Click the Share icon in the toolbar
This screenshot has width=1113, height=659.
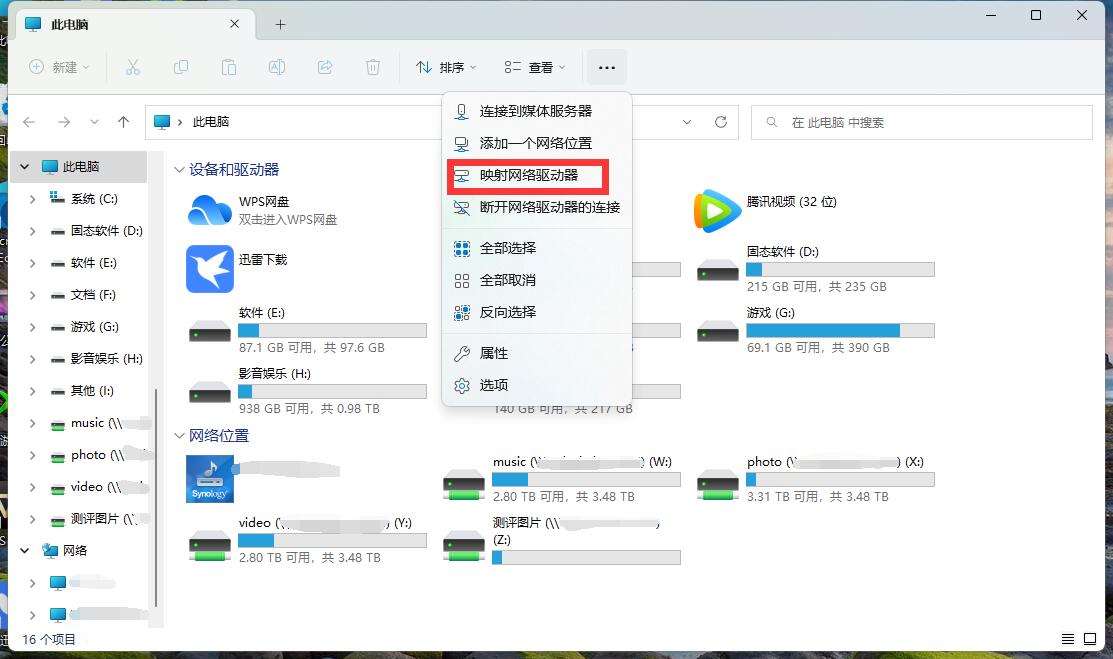pos(324,67)
